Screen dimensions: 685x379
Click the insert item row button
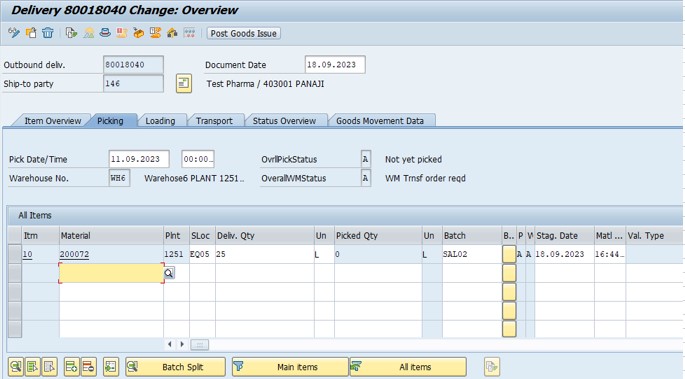pyautogui.click(x=72, y=367)
